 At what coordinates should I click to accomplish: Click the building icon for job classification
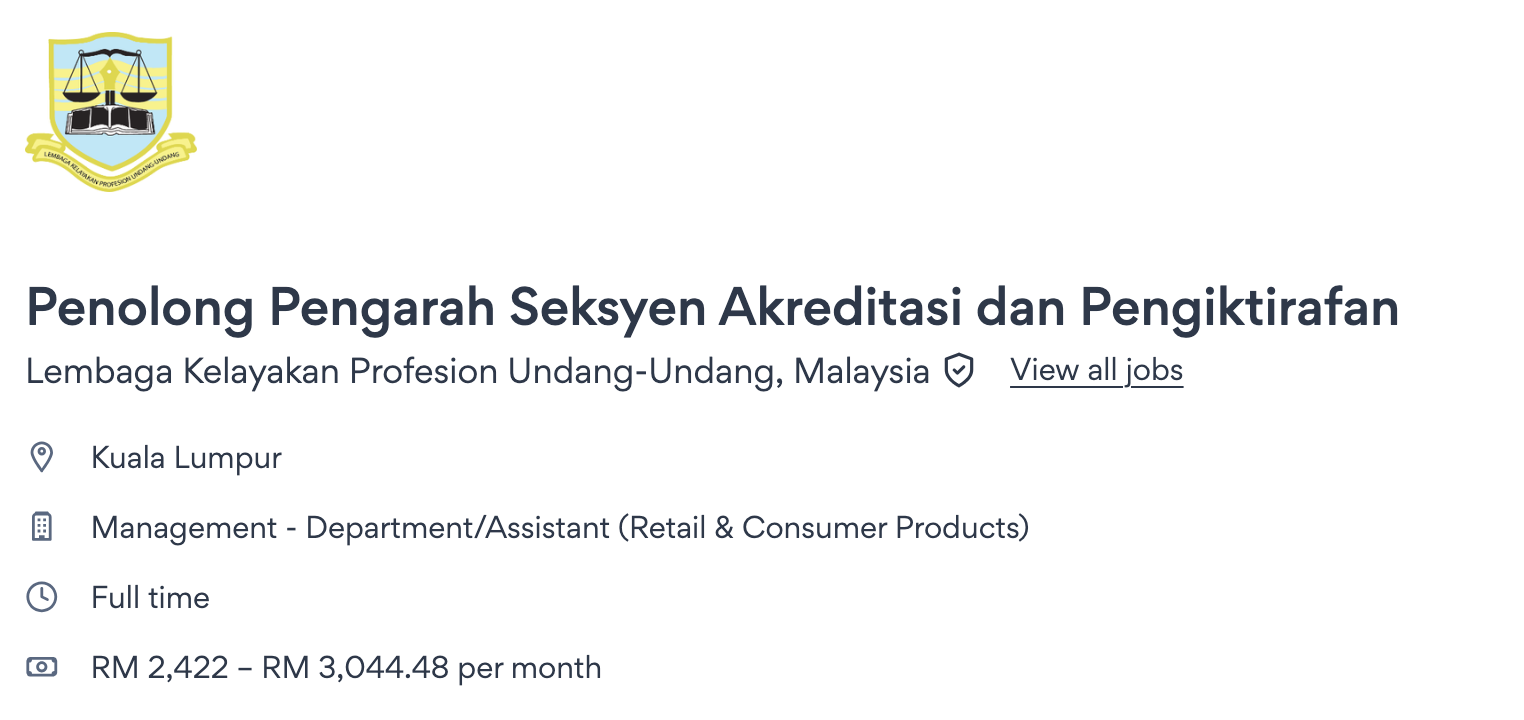coord(41,527)
